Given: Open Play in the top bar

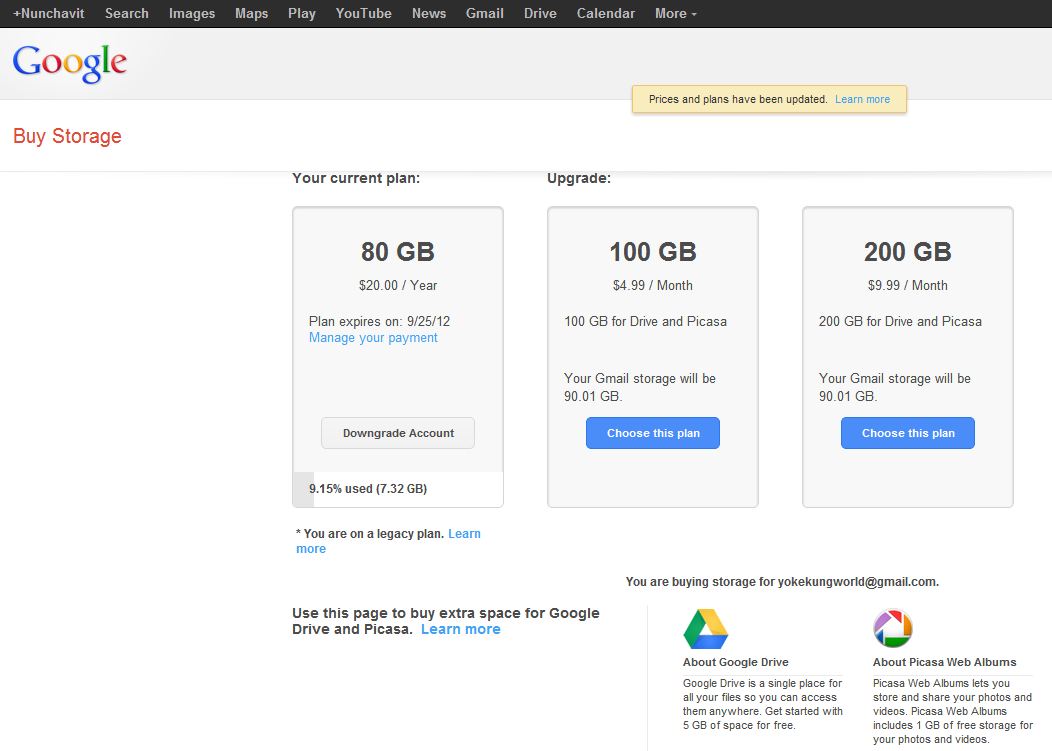Looking at the screenshot, I should (302, 13).
